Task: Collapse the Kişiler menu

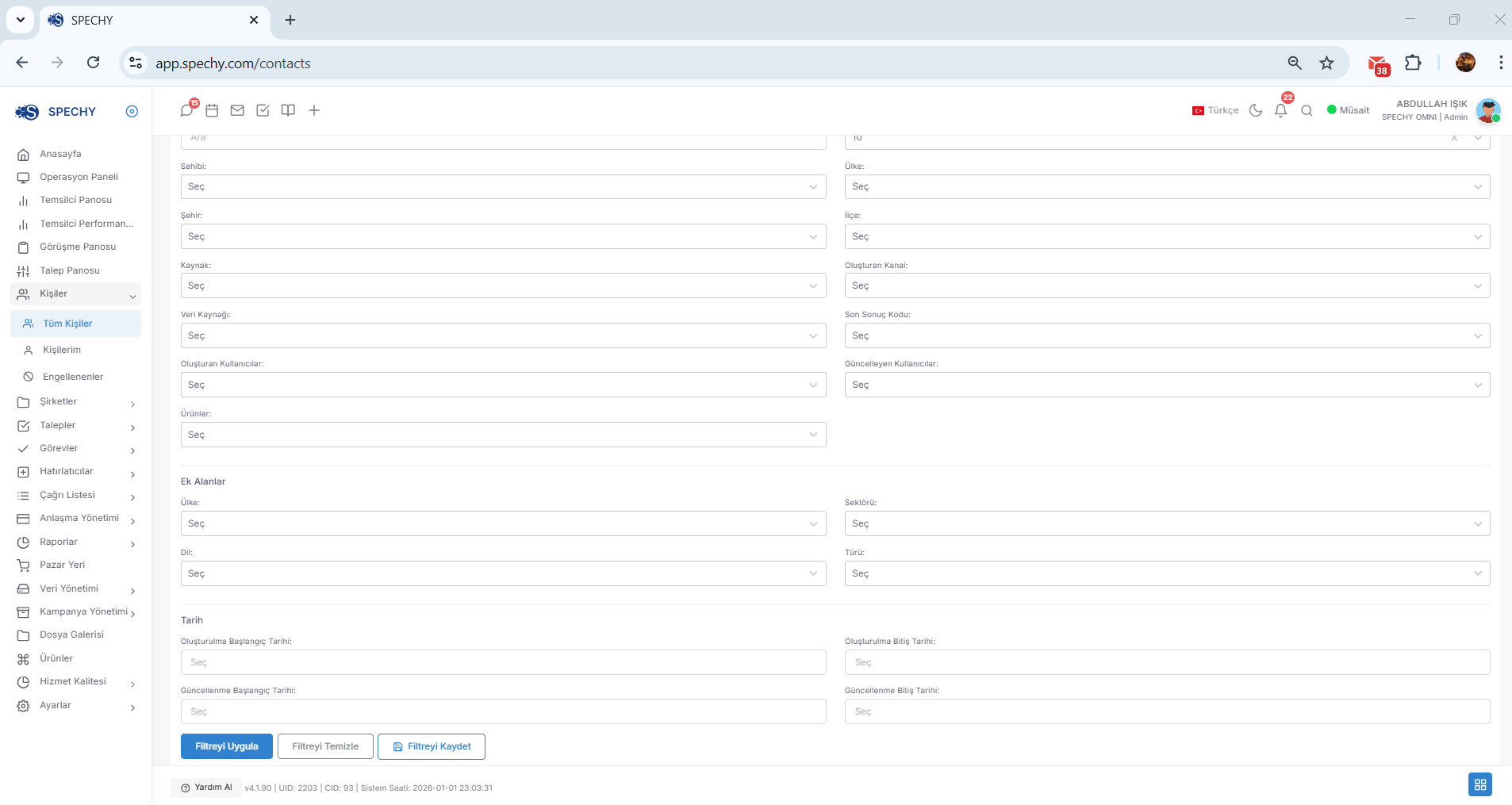Action: pos(76,294)
